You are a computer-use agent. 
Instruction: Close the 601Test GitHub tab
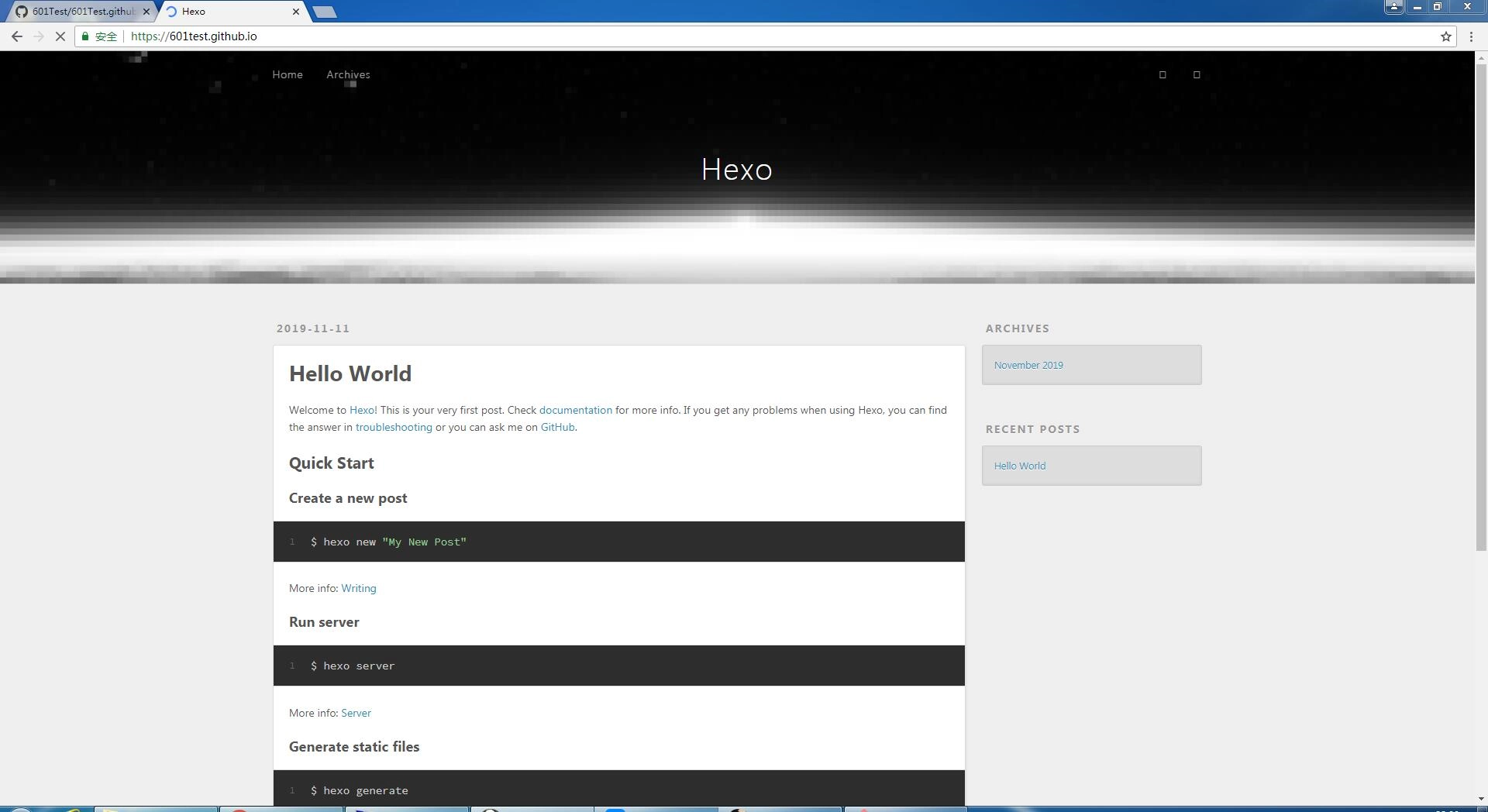146,12
